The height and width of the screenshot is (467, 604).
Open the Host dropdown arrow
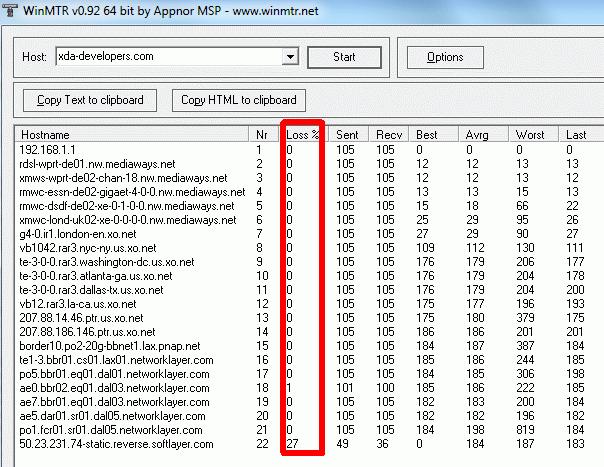(290, 58)
